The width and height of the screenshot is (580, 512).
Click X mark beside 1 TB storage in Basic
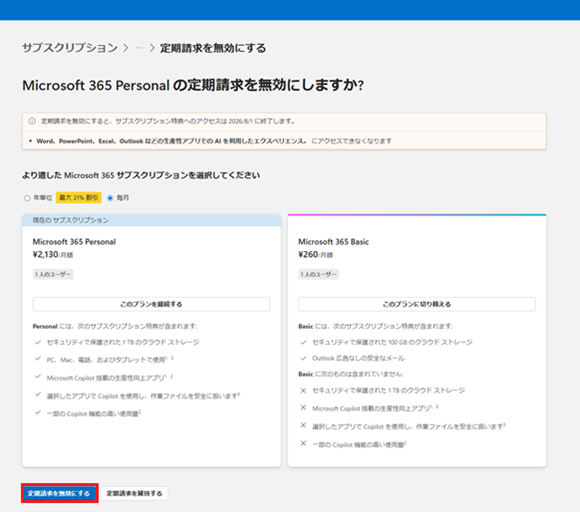point(303,390)
